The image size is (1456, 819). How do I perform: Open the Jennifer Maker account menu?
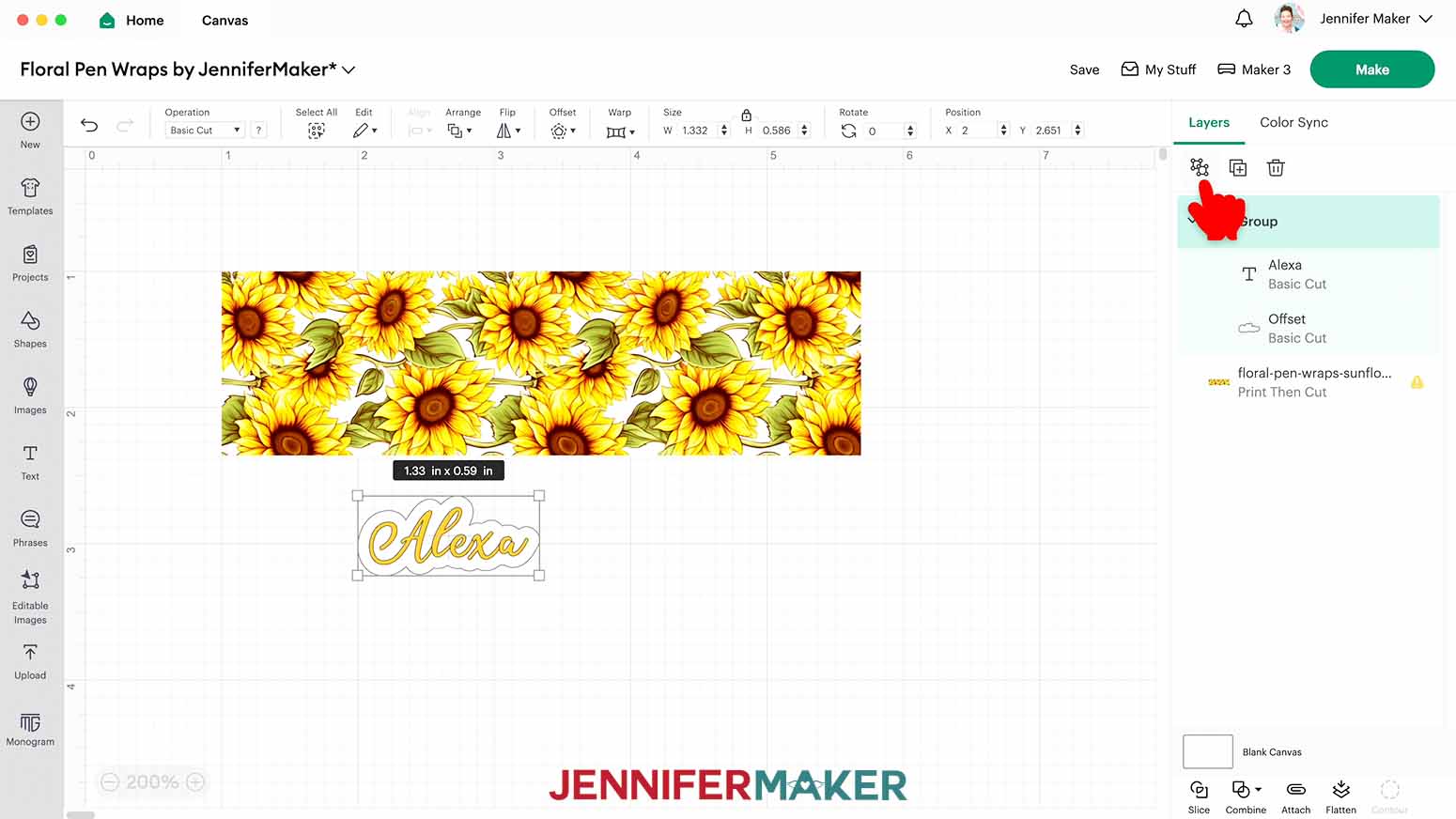point(1375,19)
